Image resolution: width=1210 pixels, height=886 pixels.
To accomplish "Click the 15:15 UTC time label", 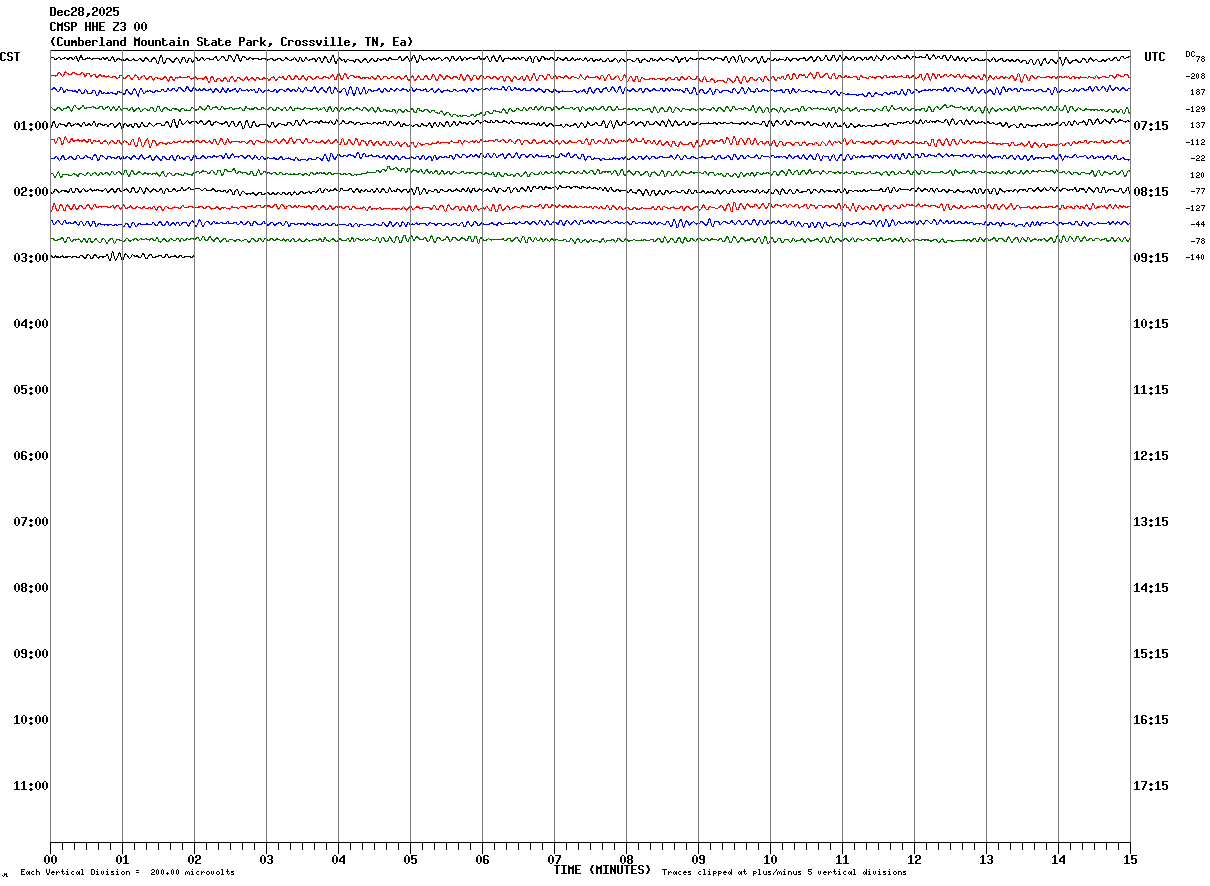I will [1151, 654].
